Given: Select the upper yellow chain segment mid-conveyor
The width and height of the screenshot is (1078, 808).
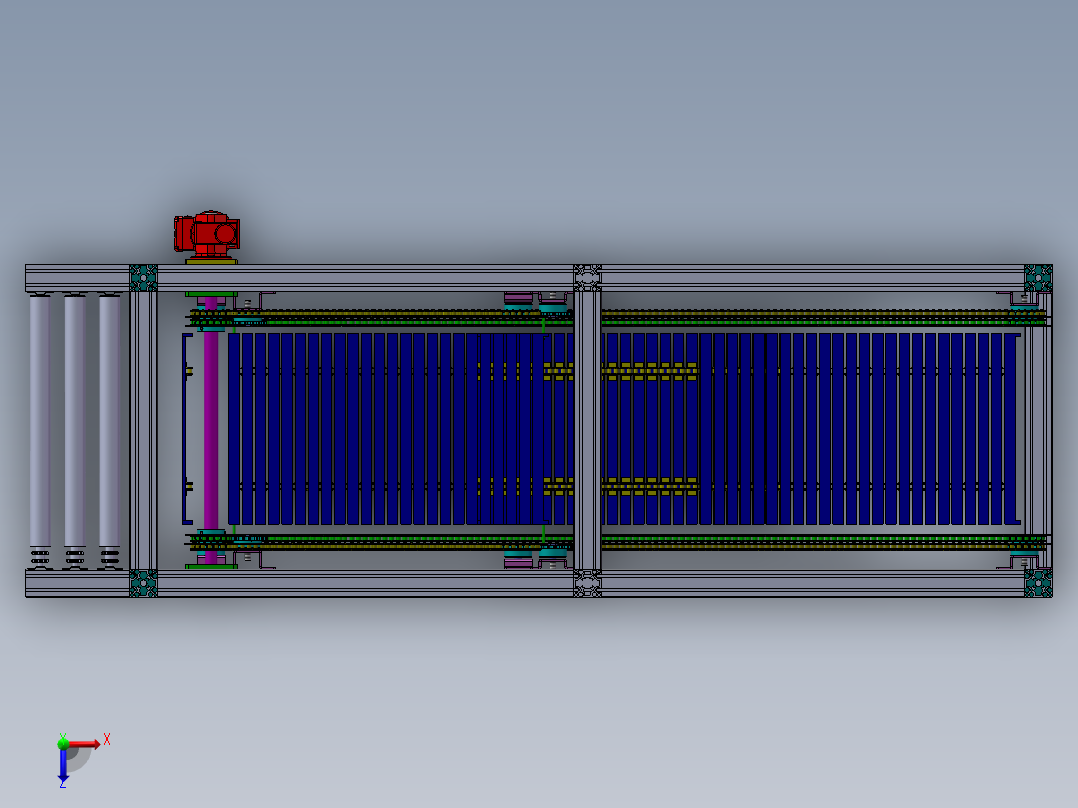Looking at the screenshot, I should pyautogui.click(x=622, y=372).
